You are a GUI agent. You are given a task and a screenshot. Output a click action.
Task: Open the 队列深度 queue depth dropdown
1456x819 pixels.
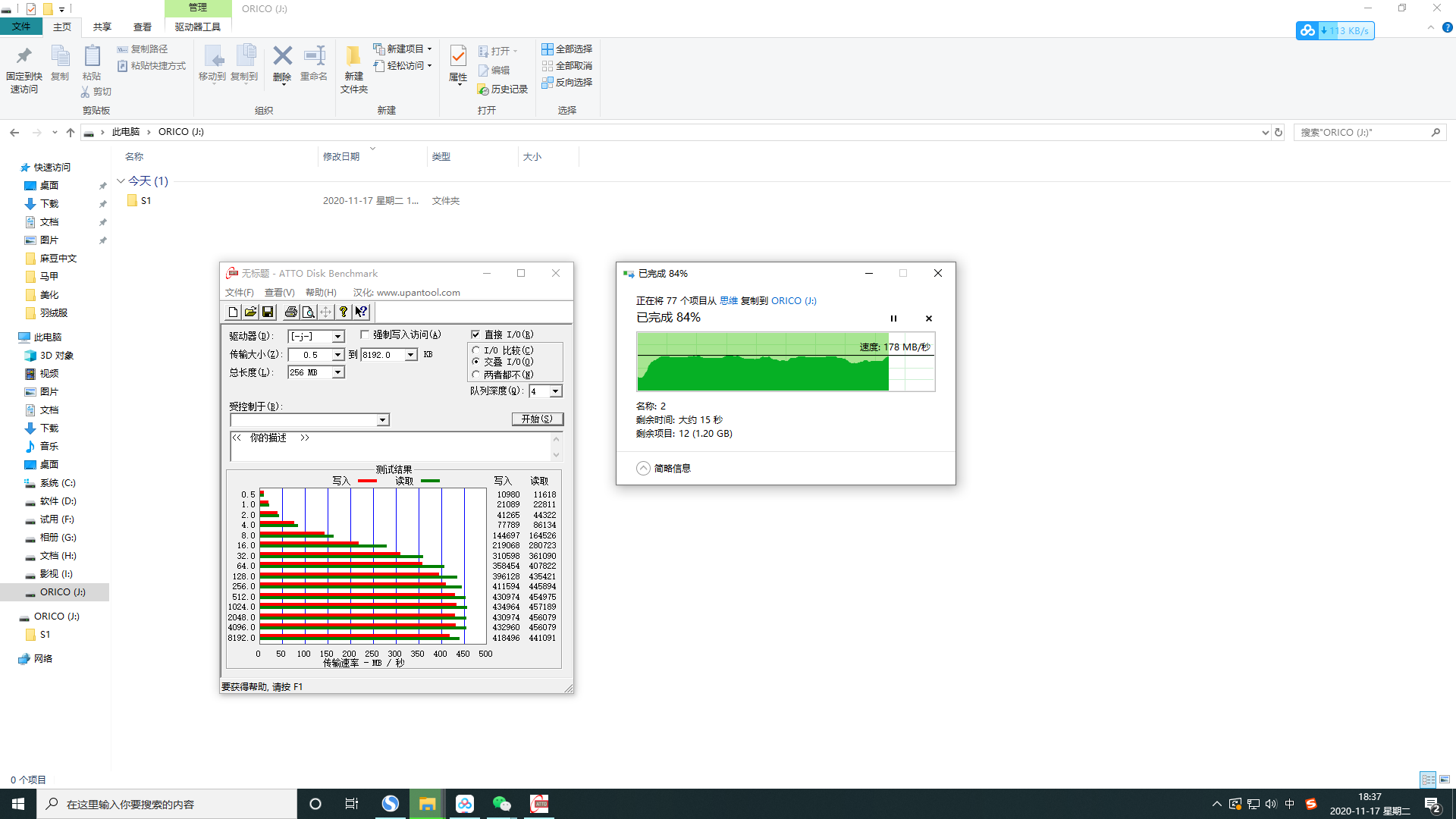(x=556, y=391)
